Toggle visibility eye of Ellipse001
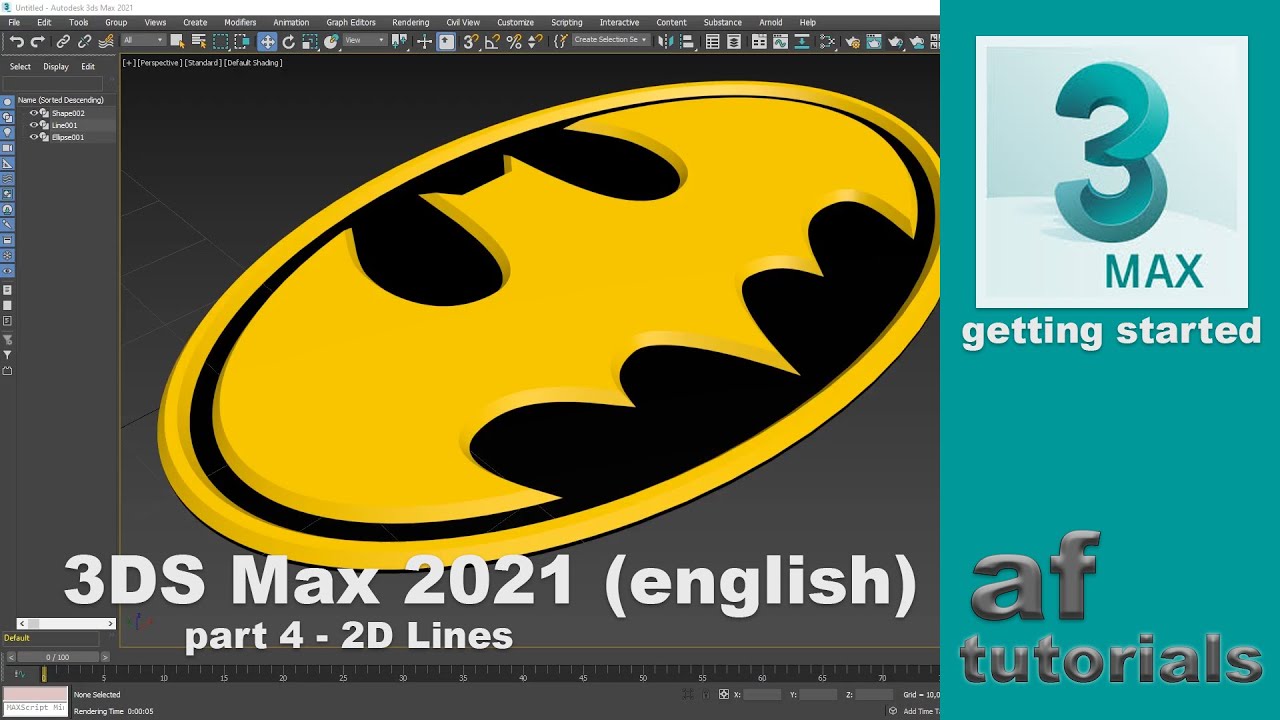 34,137
